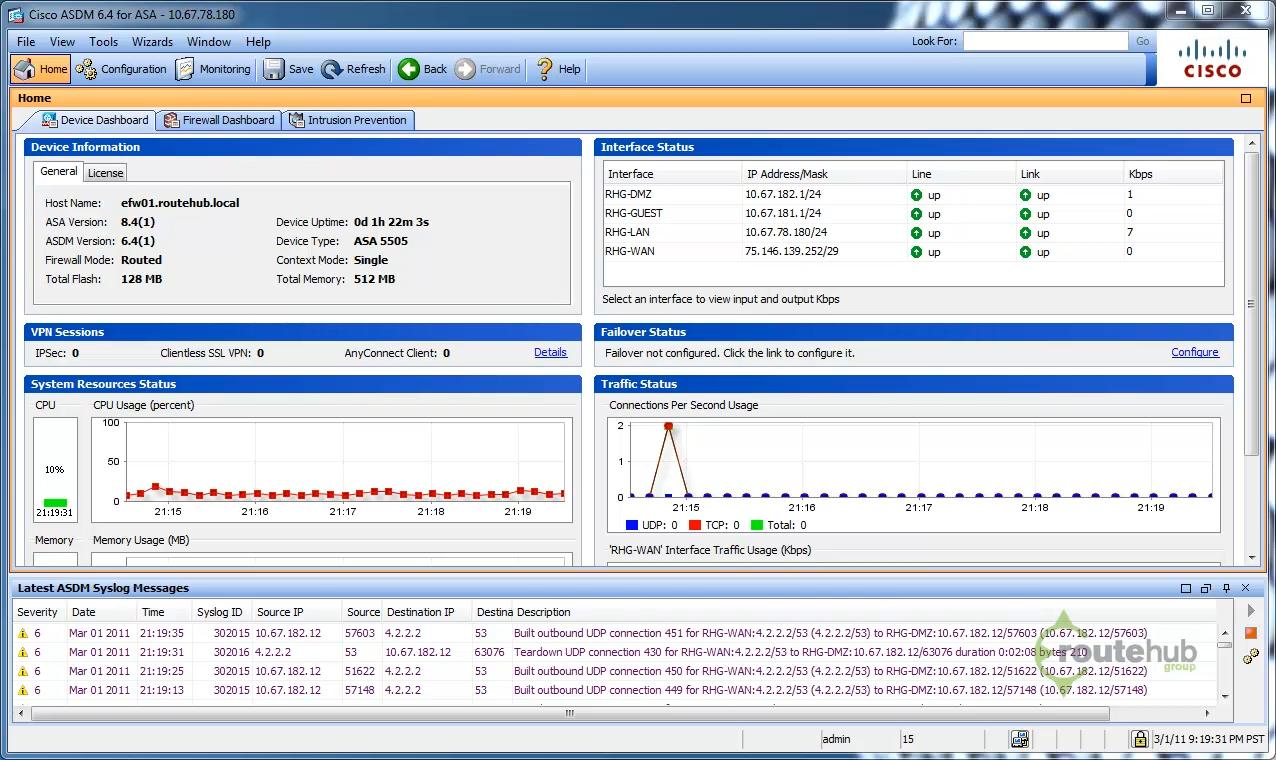Open the VPN Sessions Details link
1276x760 pixels.
[x=550, y=353]
